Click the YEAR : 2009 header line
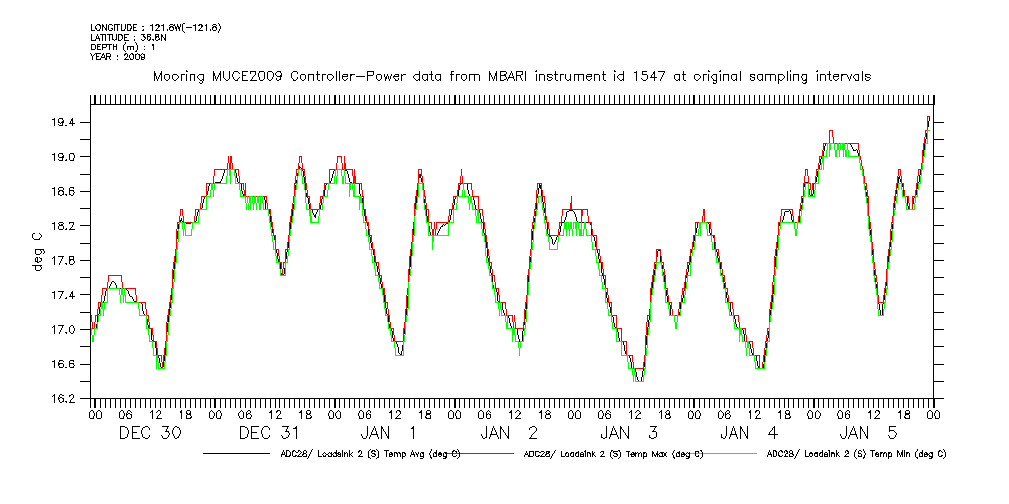1009x504 pixels. point(118,57)
